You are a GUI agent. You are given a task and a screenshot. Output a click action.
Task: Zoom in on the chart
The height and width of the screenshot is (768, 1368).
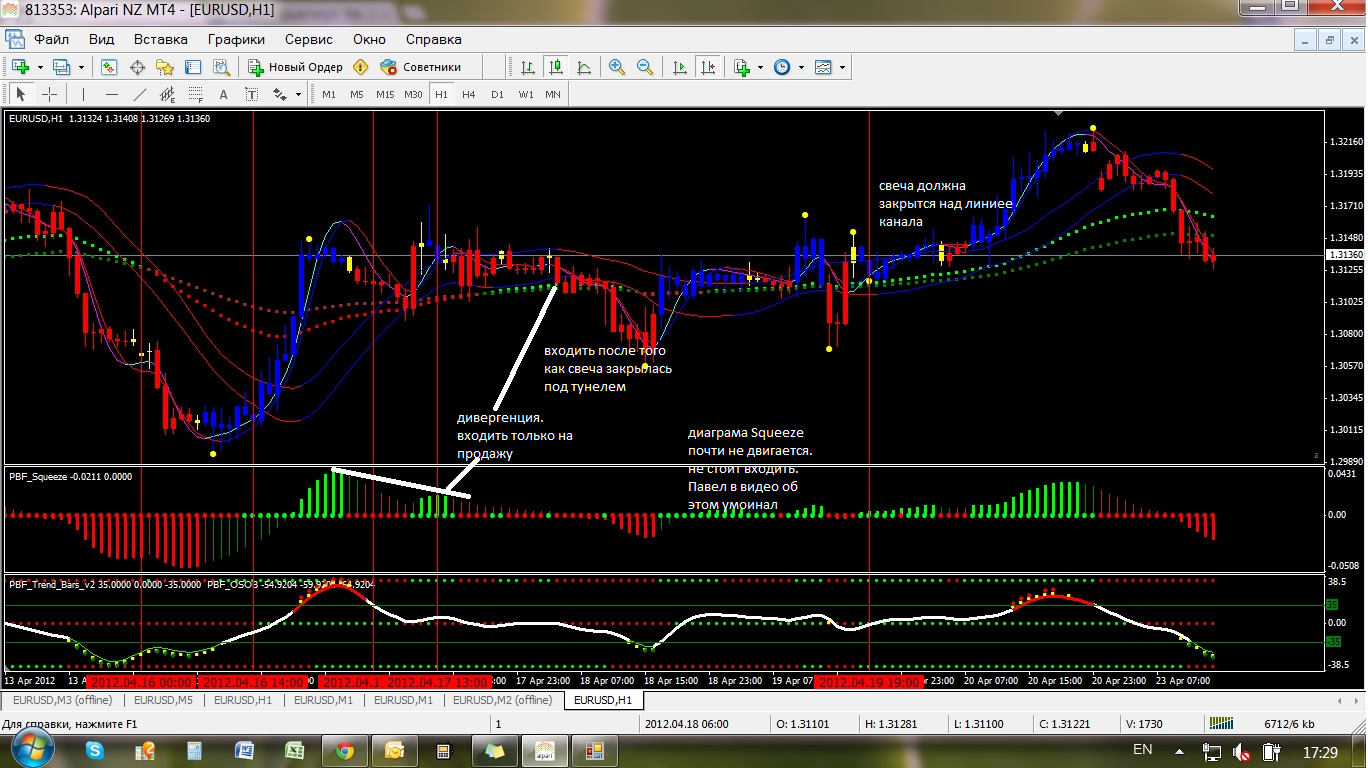pyautogui.click(x=617, y=67)
